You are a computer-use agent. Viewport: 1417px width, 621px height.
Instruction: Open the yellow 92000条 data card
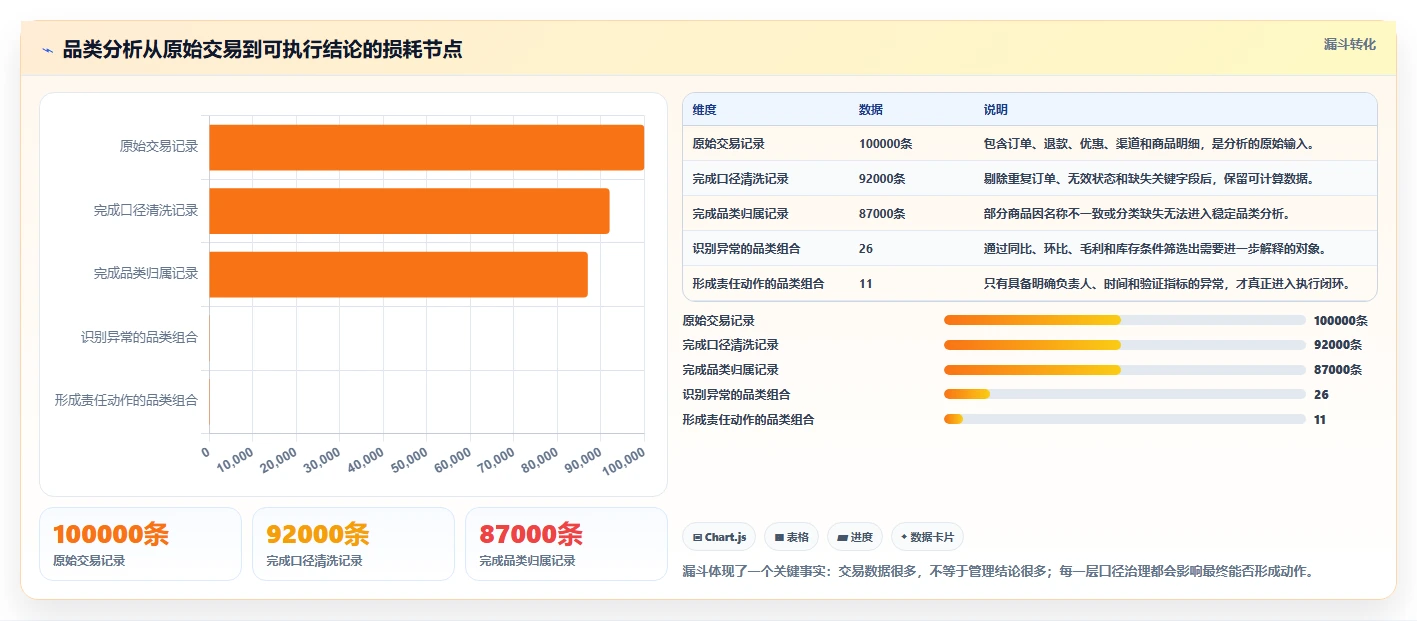[x=353, y=544]
